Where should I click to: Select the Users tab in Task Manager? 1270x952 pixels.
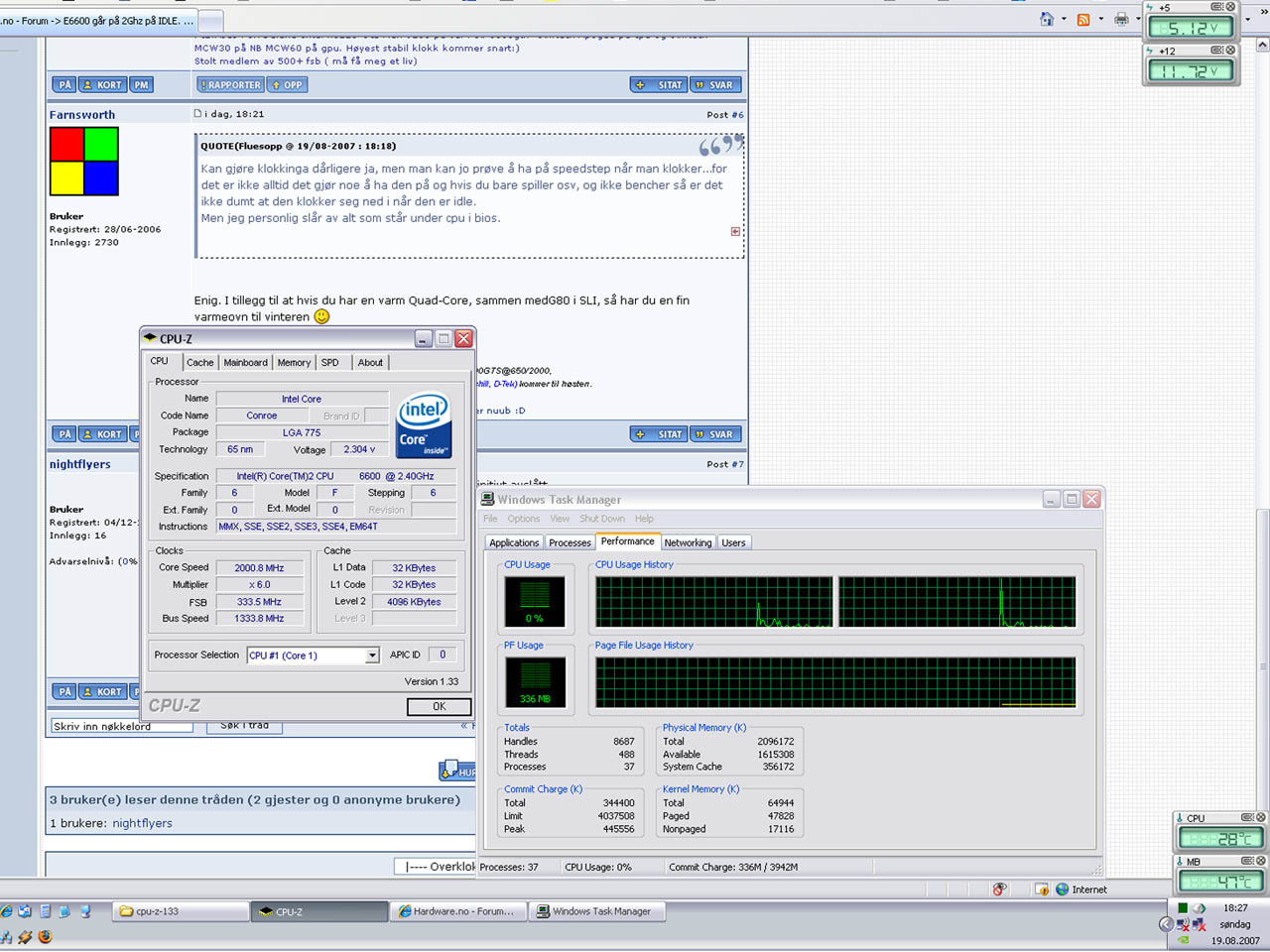(x=733, y=542)
